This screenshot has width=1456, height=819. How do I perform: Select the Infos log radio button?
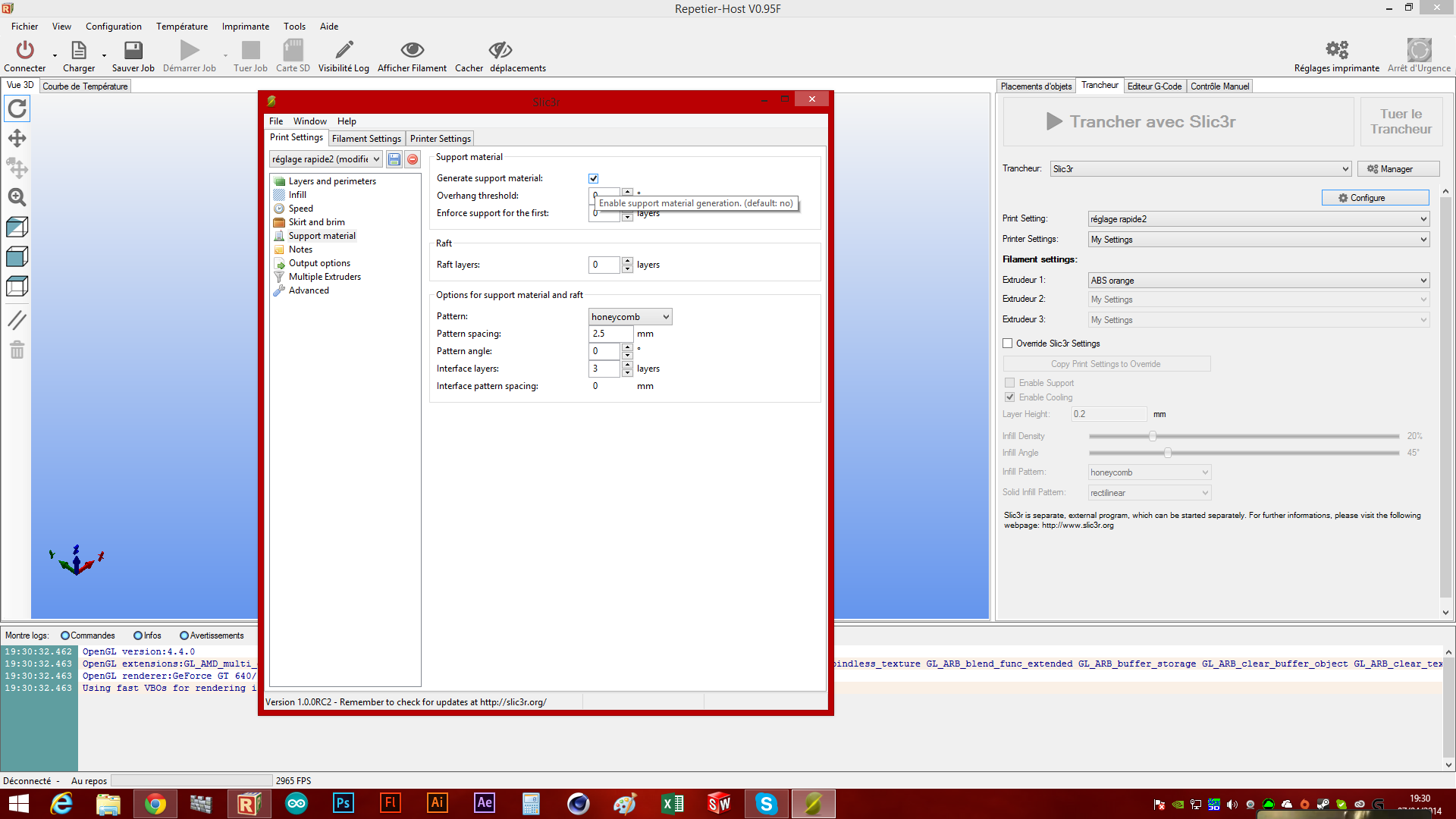click(x=138, y=635)
